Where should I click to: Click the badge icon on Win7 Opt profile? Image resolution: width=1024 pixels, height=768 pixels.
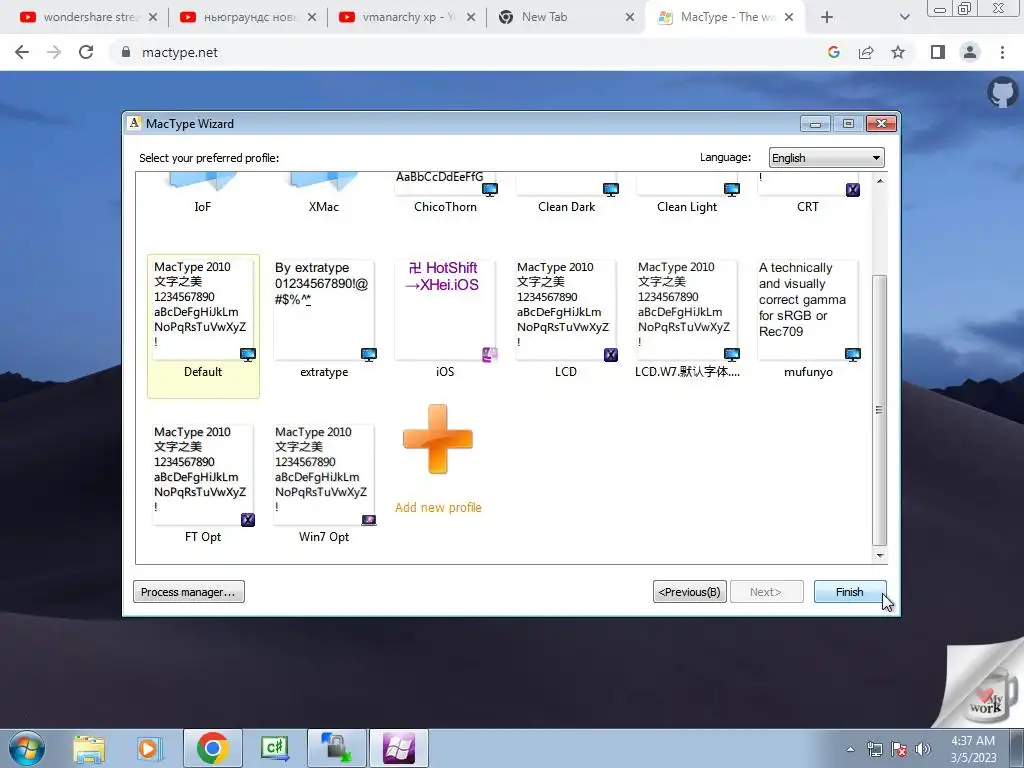pos(369,520)
